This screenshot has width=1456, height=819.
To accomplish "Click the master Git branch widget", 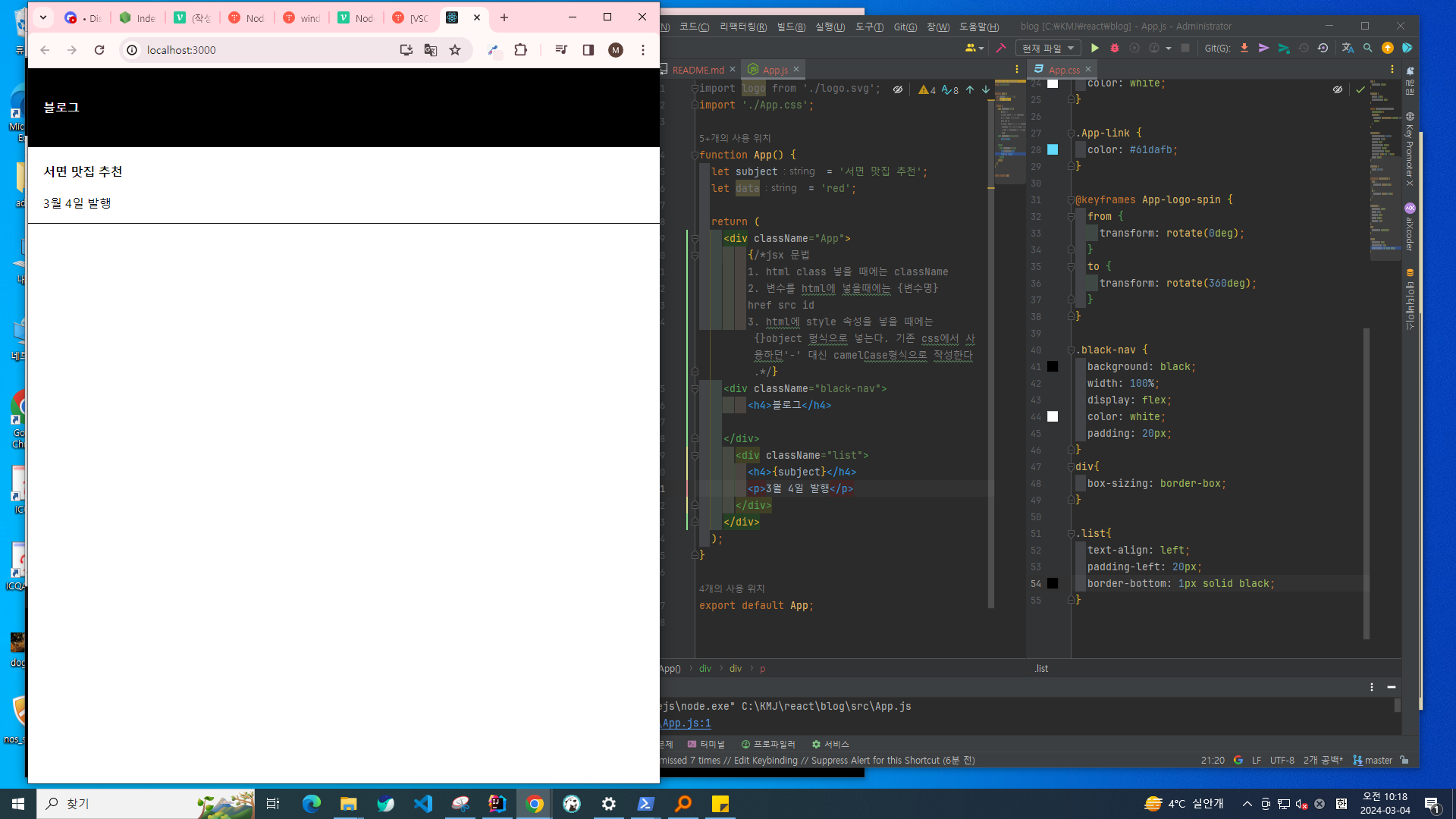I will point(1373,761).
